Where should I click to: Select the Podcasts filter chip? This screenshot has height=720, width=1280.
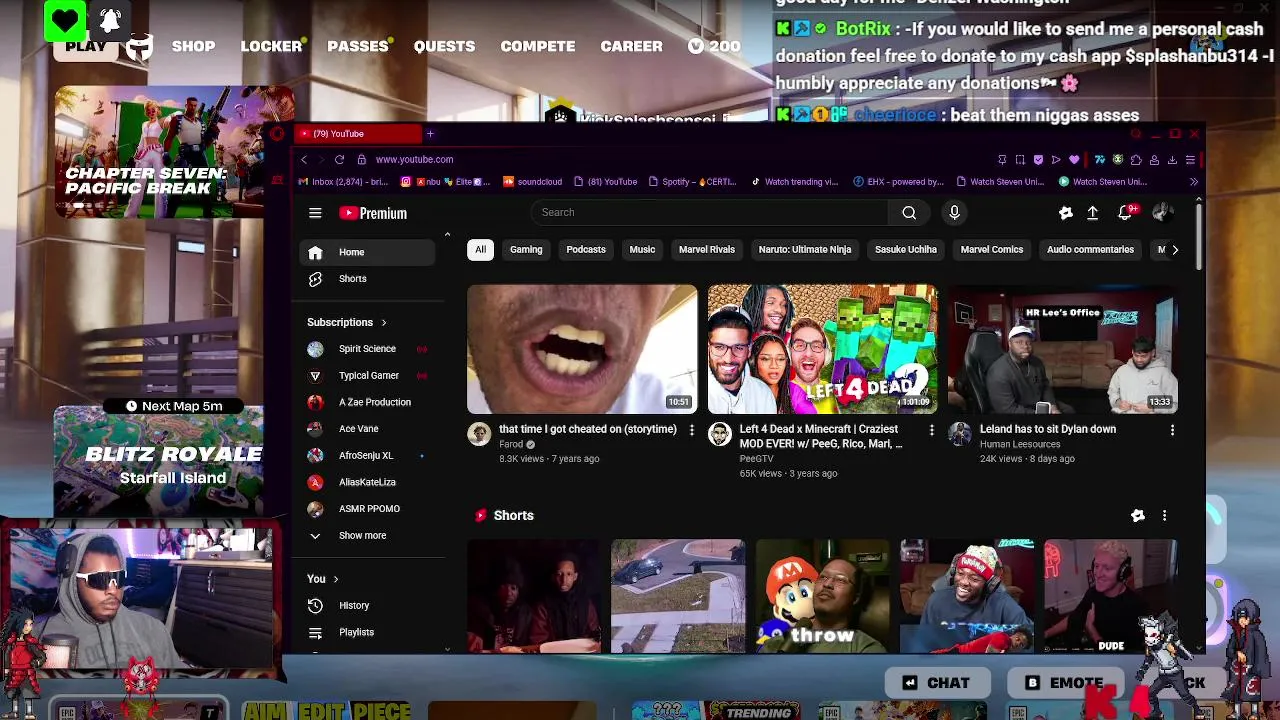pos(586,250)
